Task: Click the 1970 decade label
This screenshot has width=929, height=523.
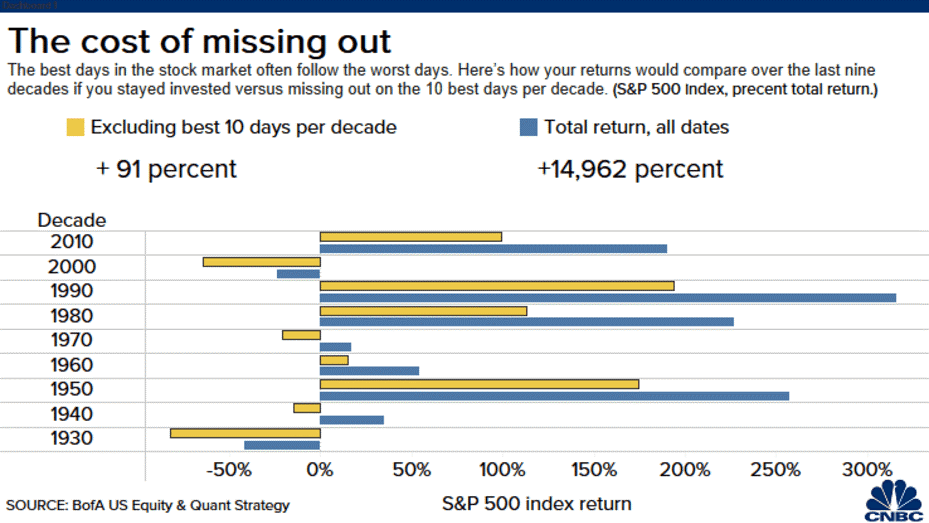Action: (70, 340)
